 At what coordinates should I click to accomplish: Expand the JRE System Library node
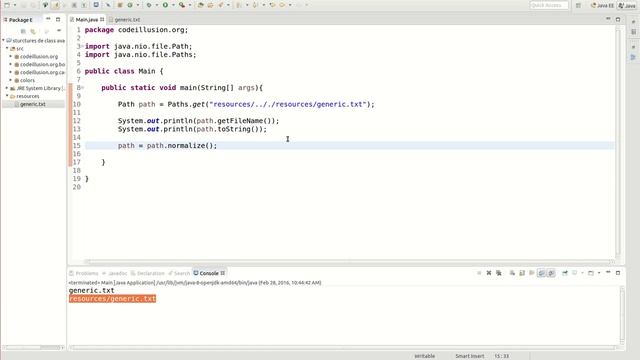7,88
